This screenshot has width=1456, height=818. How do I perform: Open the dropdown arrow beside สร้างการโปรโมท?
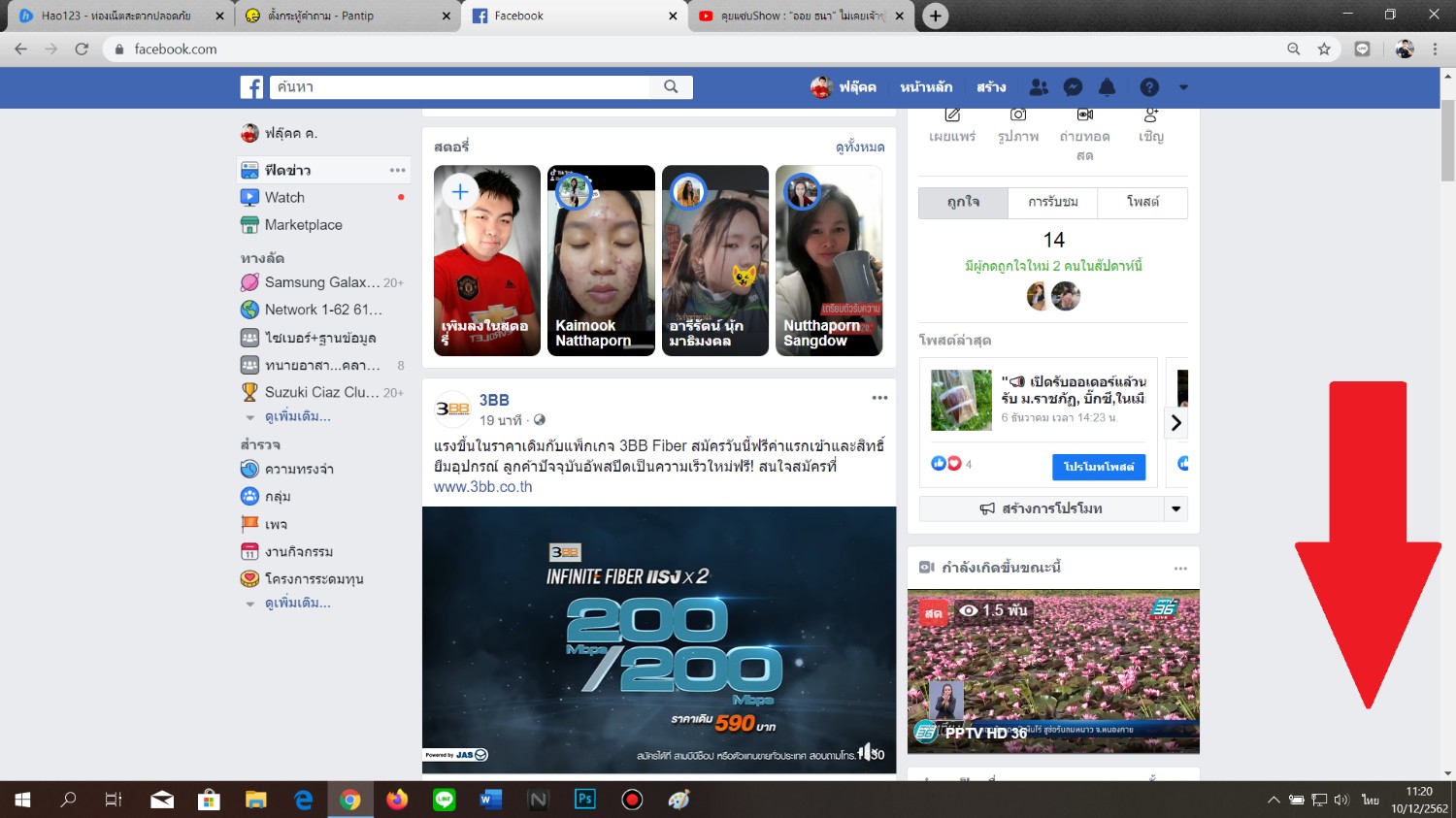click(1176, 508)
